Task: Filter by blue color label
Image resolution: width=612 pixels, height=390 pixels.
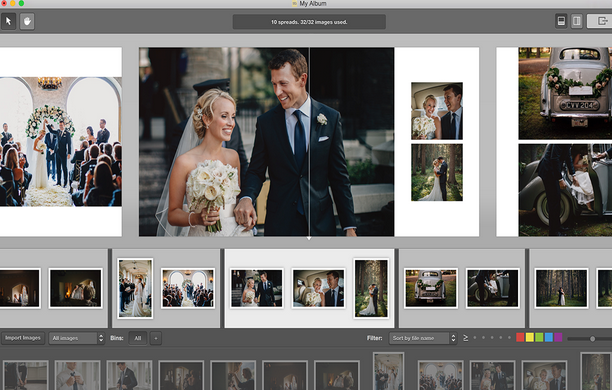Action: pos(548,338)
